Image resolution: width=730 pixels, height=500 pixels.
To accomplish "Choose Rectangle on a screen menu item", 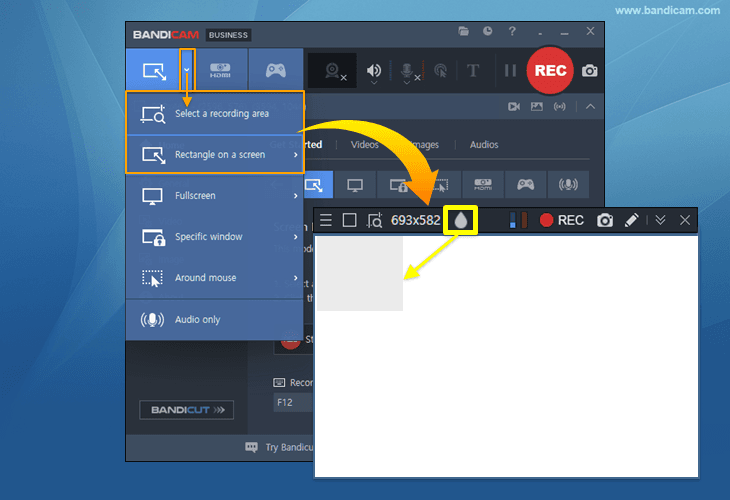I will click(x=215, y=155).
